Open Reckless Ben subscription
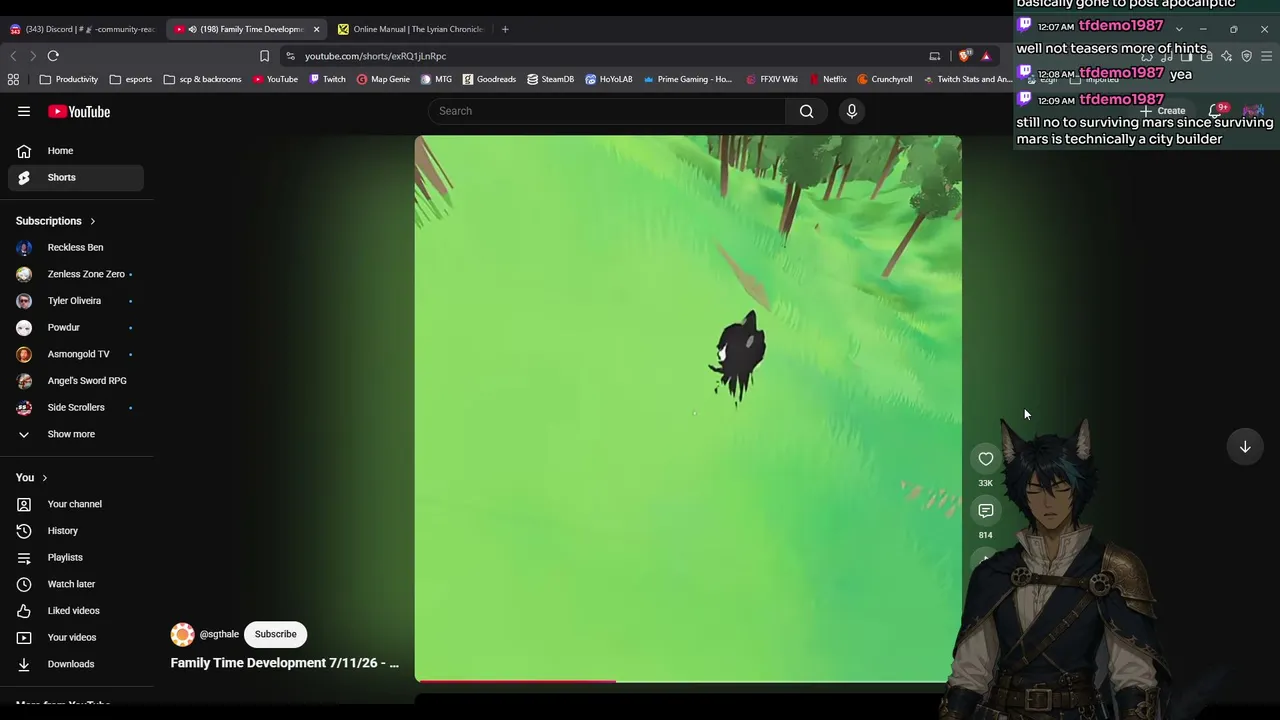This screenshot has width=1280, height=720. point(76,247)
